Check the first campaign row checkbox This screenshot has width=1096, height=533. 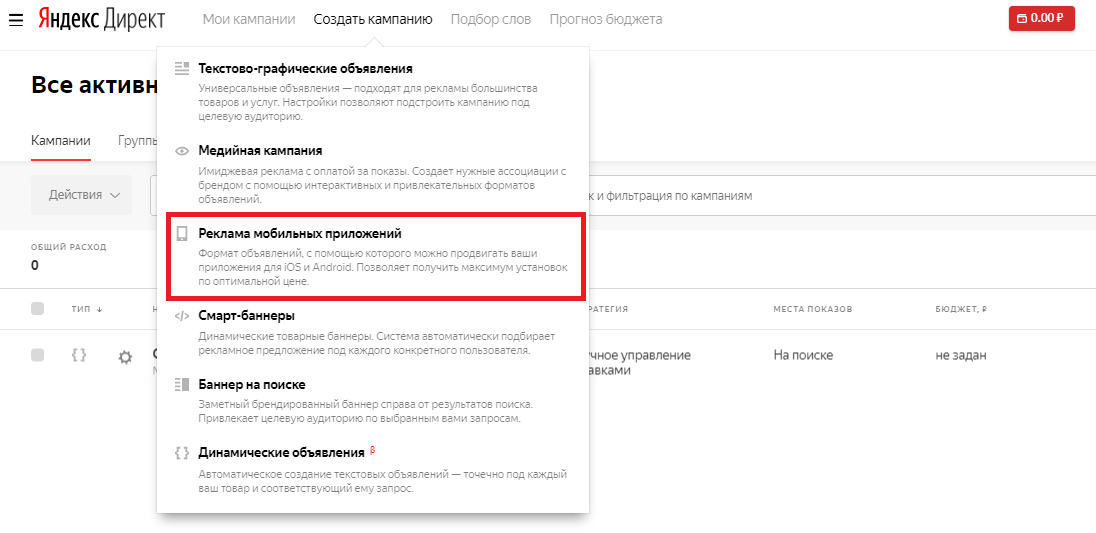pyautogui.click(x=38, y=355)
